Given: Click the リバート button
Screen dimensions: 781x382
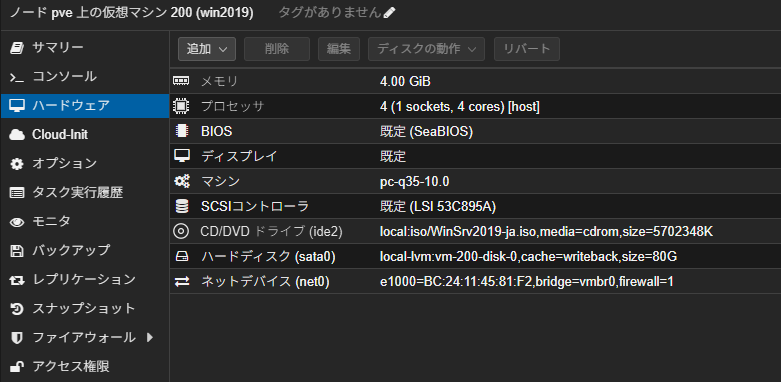Looking at the screenshot, I should [x=526, y=49].
